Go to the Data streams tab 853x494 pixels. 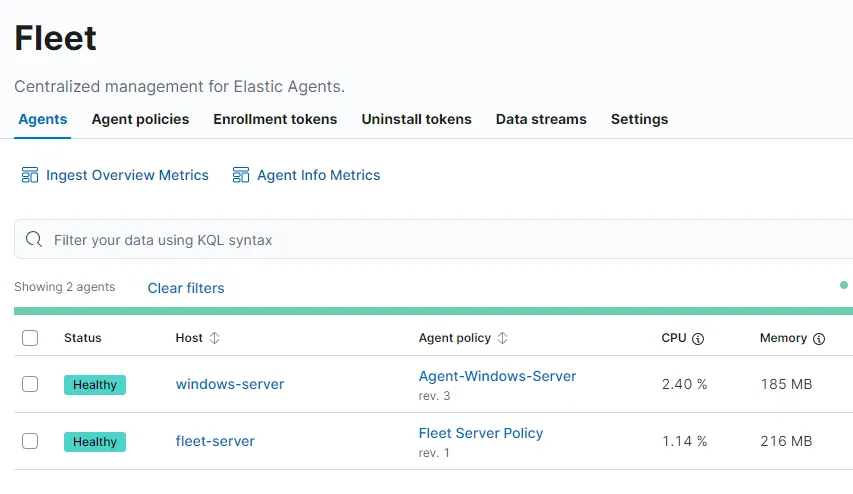[x=541, y=119]
